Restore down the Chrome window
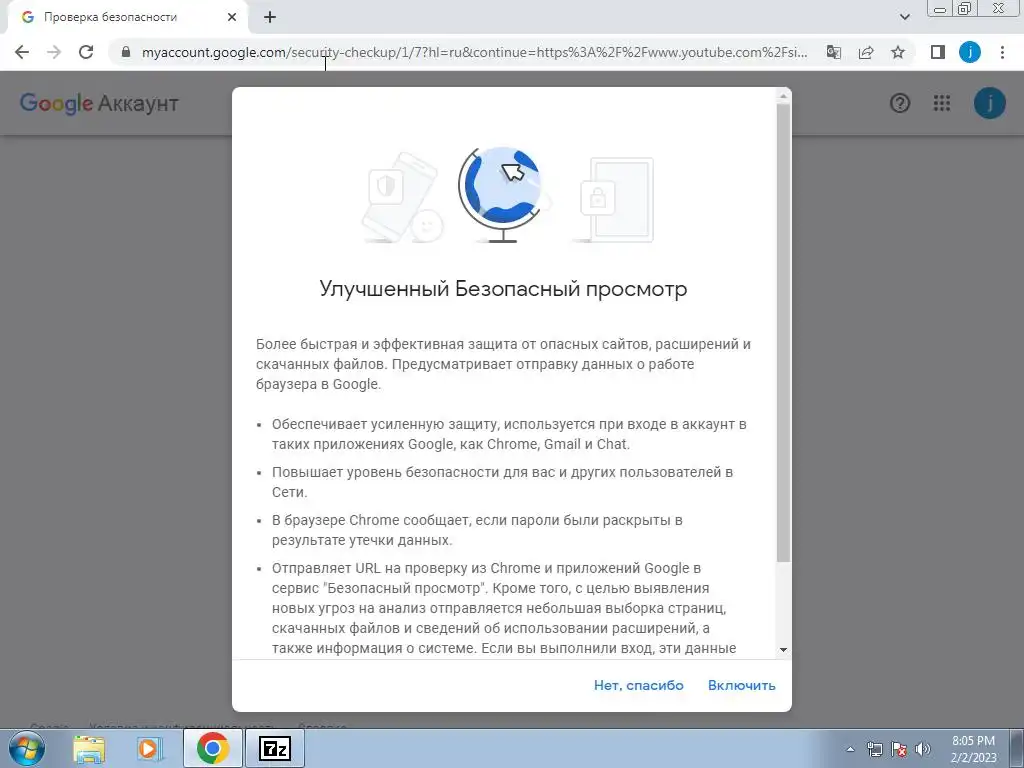The image size is (1024, 768). pos(964,9)
